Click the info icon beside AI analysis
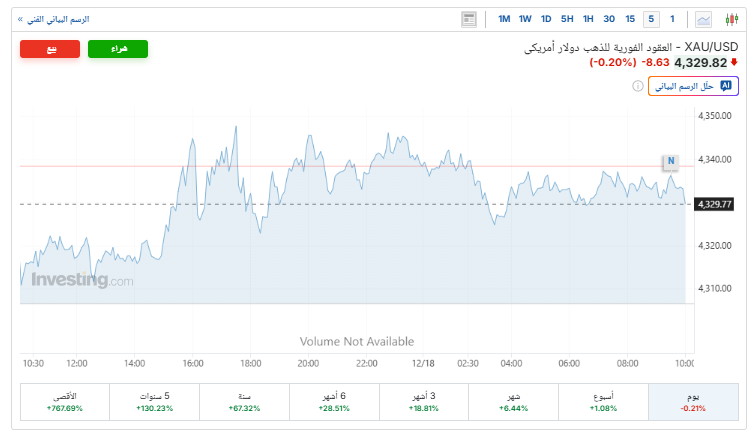The height and width of the screenshot is (433, 756). pyautogui.click(x=637, y=87)
